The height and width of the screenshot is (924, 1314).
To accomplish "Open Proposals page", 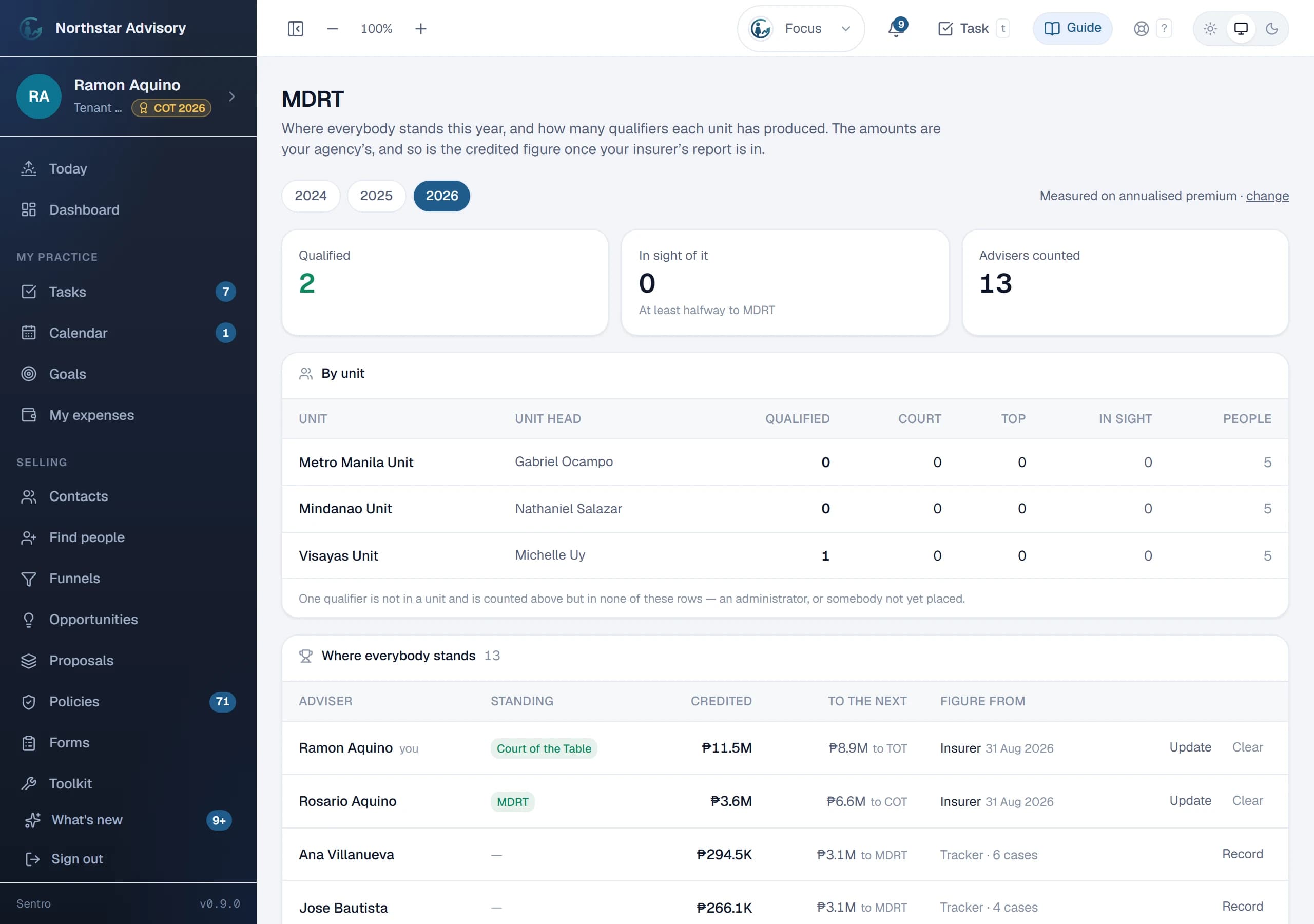I will 128,661.
